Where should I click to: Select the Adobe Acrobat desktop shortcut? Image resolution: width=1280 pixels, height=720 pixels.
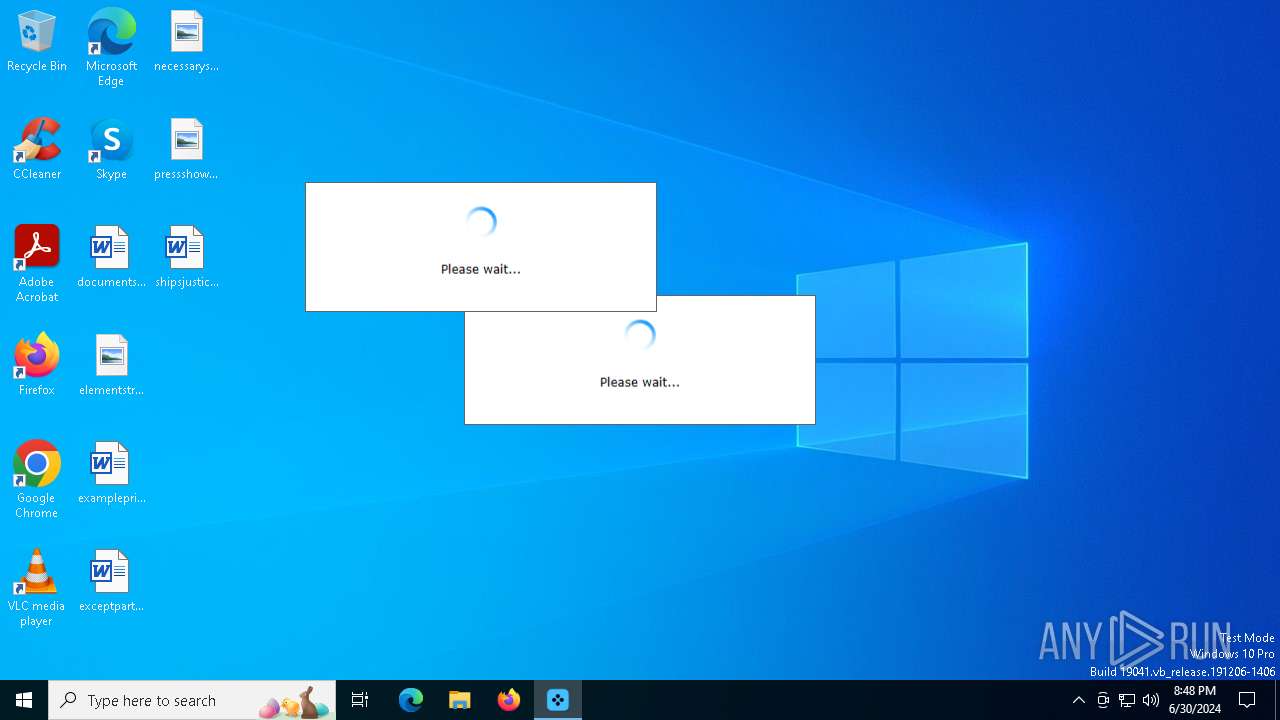[x=37, y=264]
